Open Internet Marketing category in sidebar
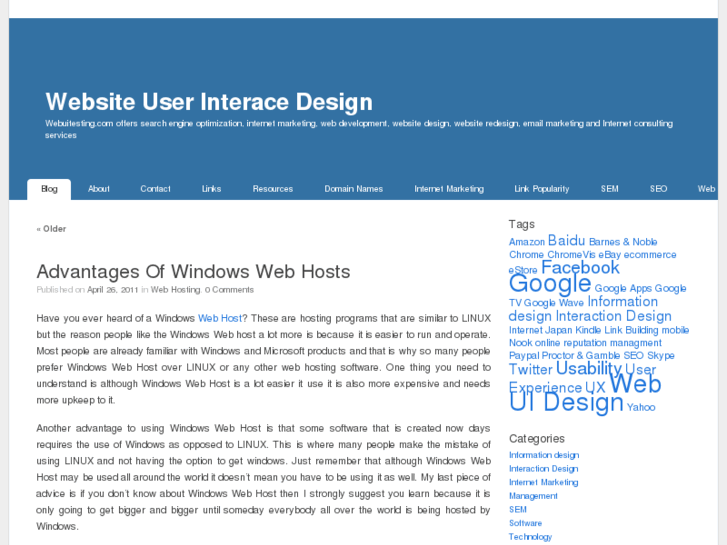The width and height of the screenshot is (727, 545). [x=544, y=482]
